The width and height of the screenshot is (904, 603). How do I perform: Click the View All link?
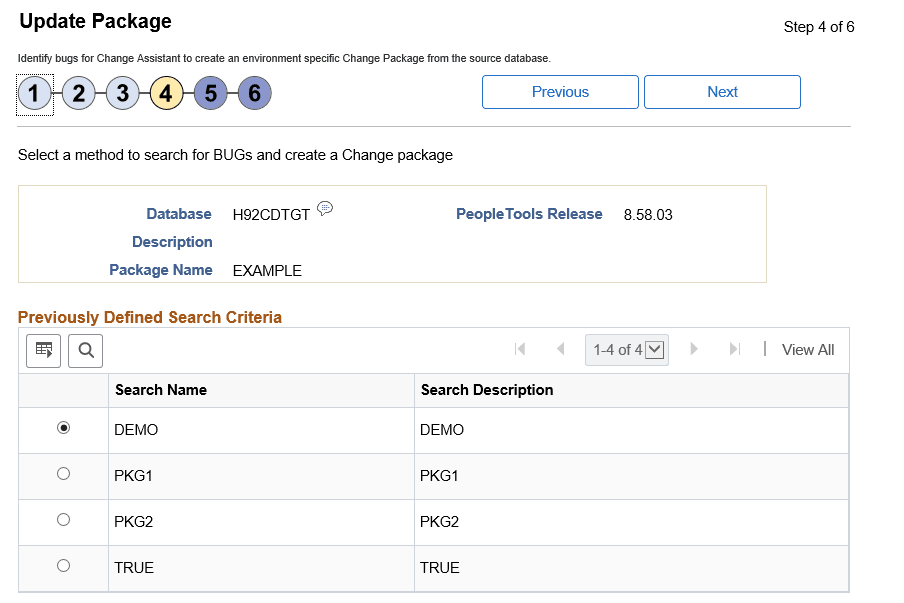point(807,349)
